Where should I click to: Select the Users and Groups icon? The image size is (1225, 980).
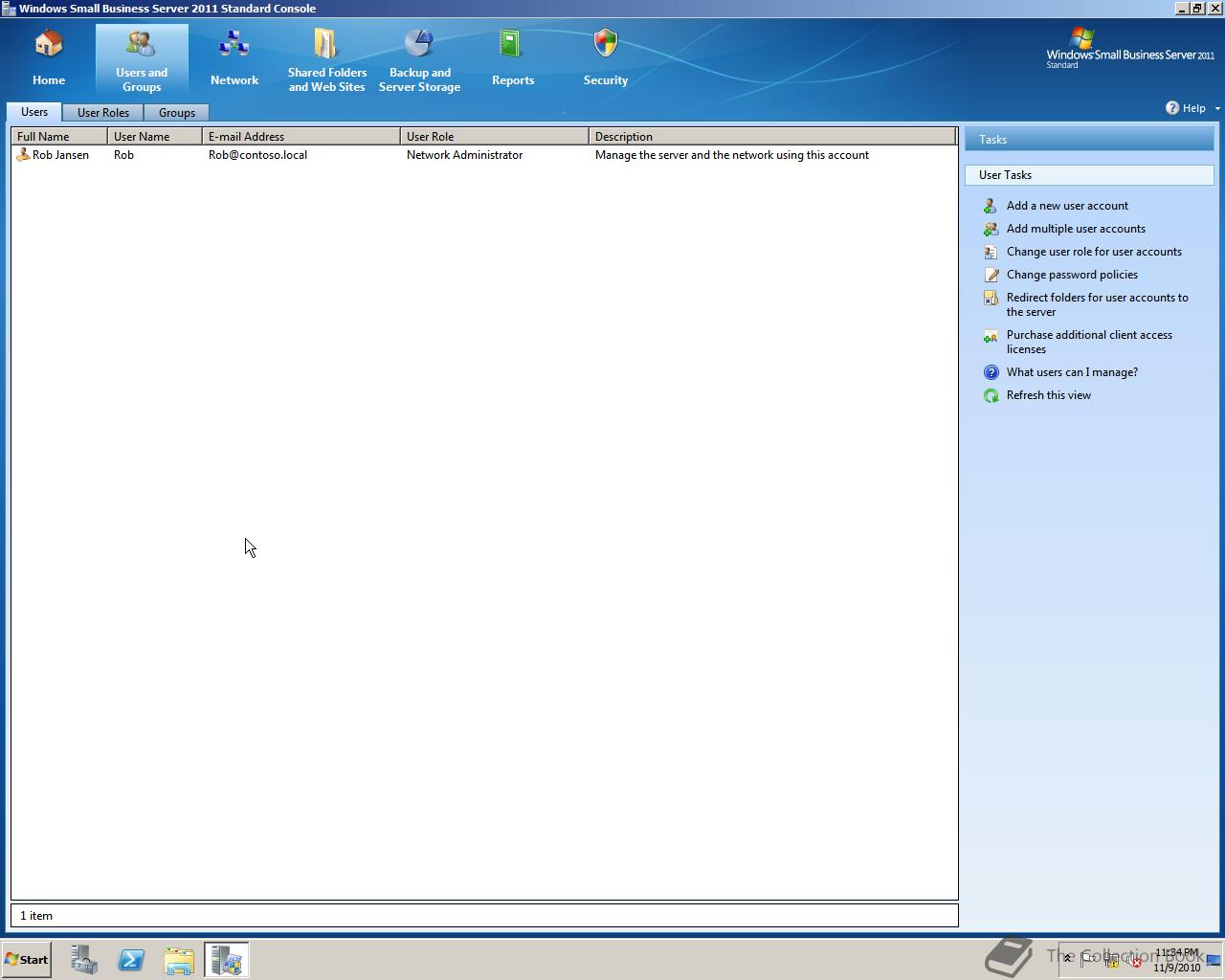pos(142,43)
